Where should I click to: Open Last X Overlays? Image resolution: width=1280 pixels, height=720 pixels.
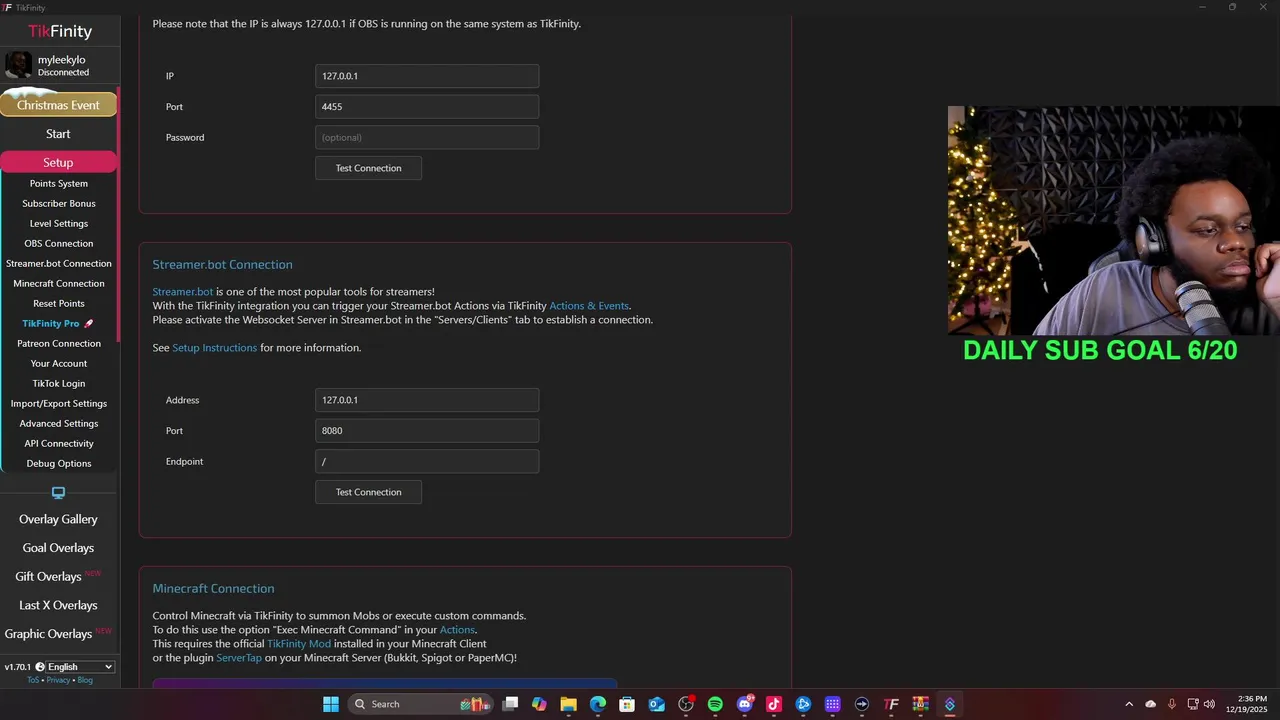(58, 605)
